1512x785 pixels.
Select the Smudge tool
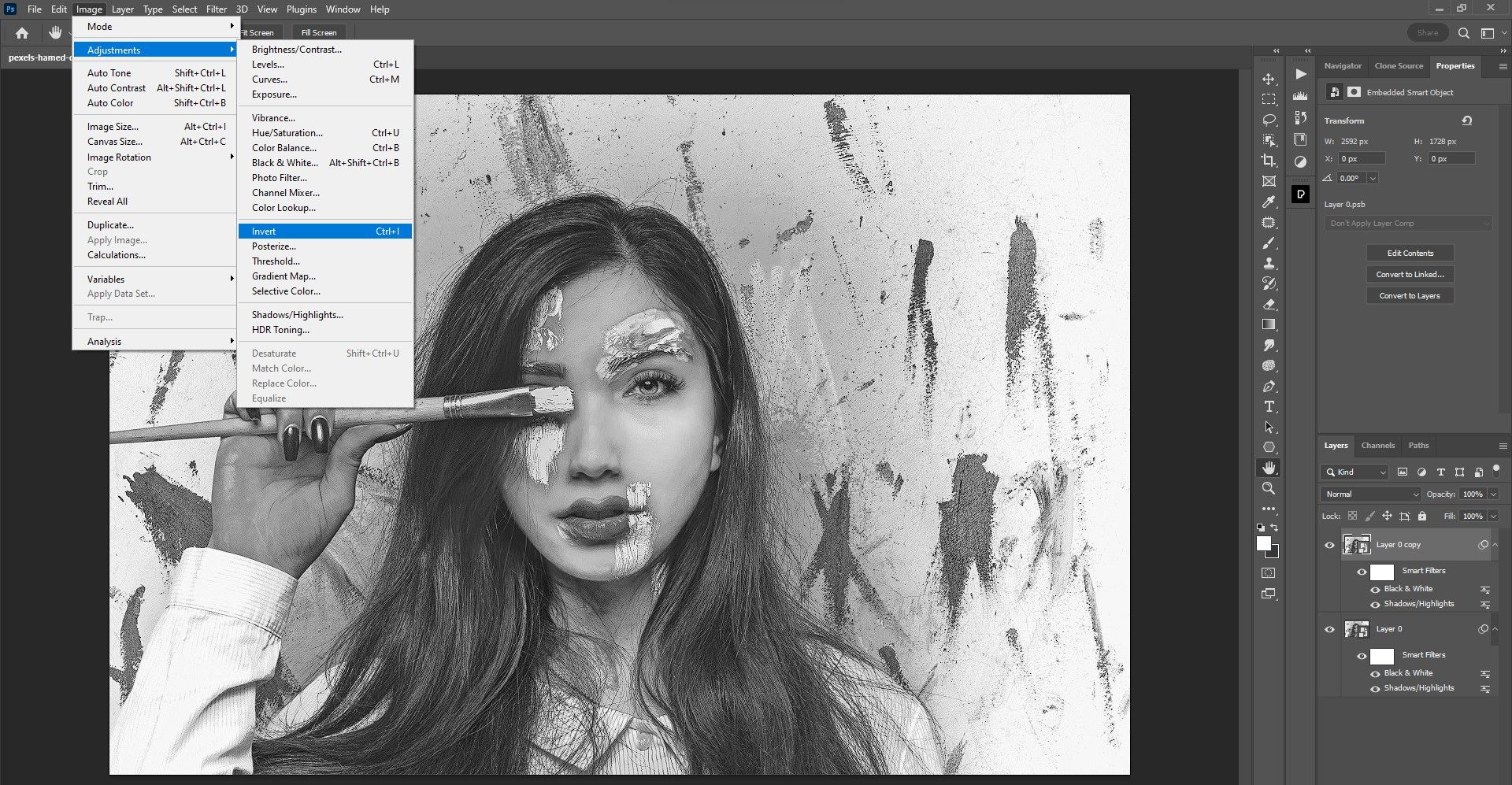point(1269,345)
